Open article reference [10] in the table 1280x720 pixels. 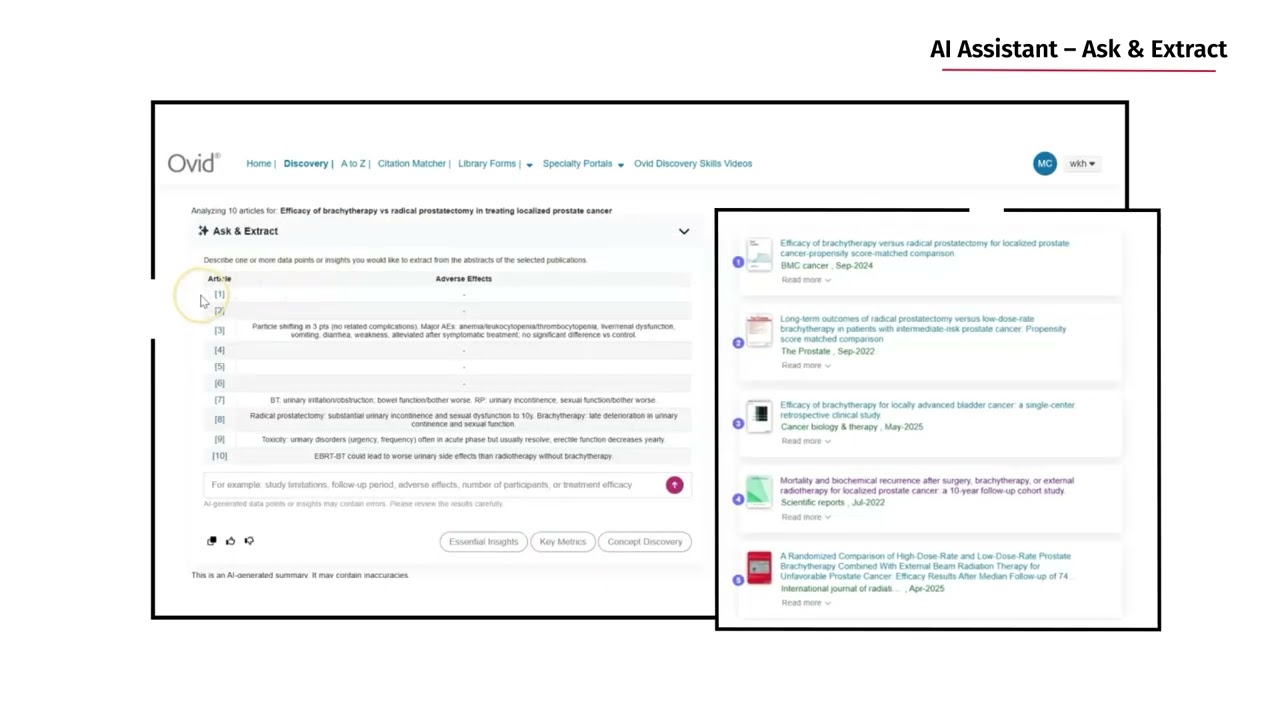219,456
